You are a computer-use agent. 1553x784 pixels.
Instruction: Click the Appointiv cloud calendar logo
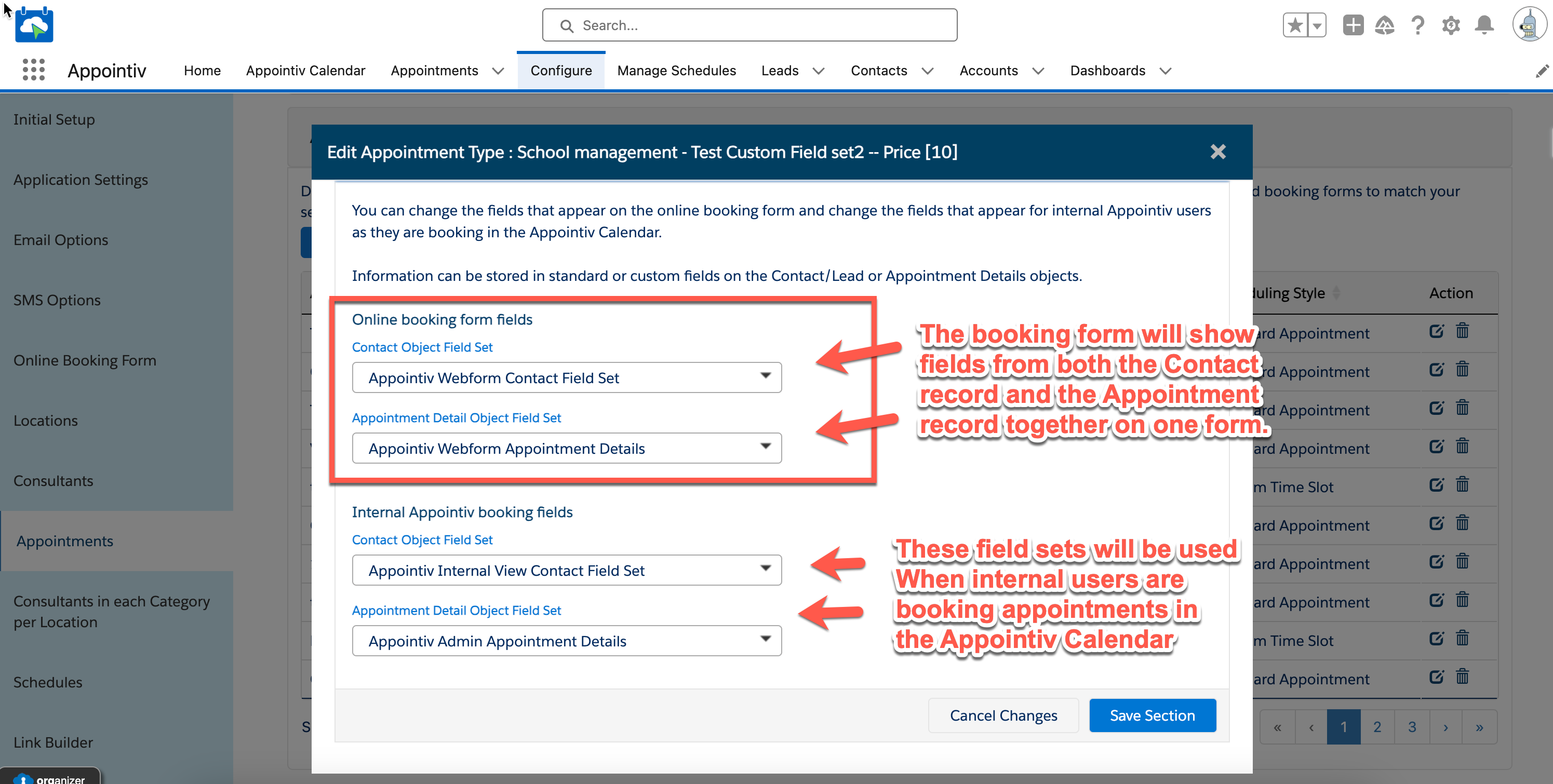pyautogui.click(x=34, y=25)
